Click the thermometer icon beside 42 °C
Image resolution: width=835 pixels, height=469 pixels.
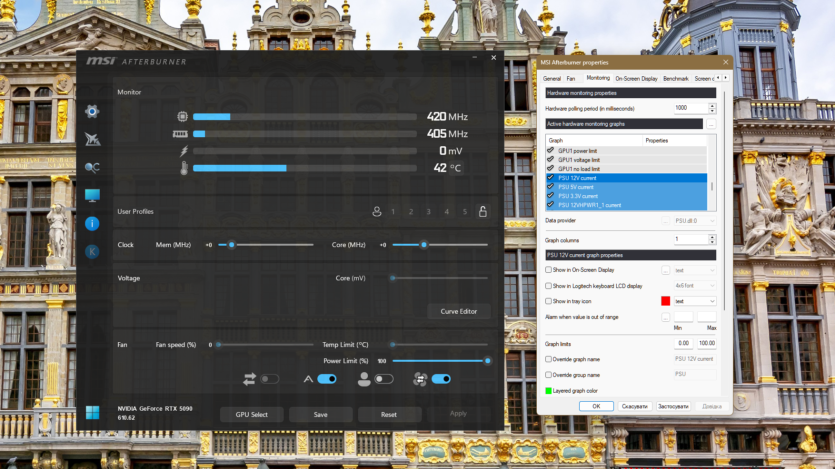(x=184, y=169)
